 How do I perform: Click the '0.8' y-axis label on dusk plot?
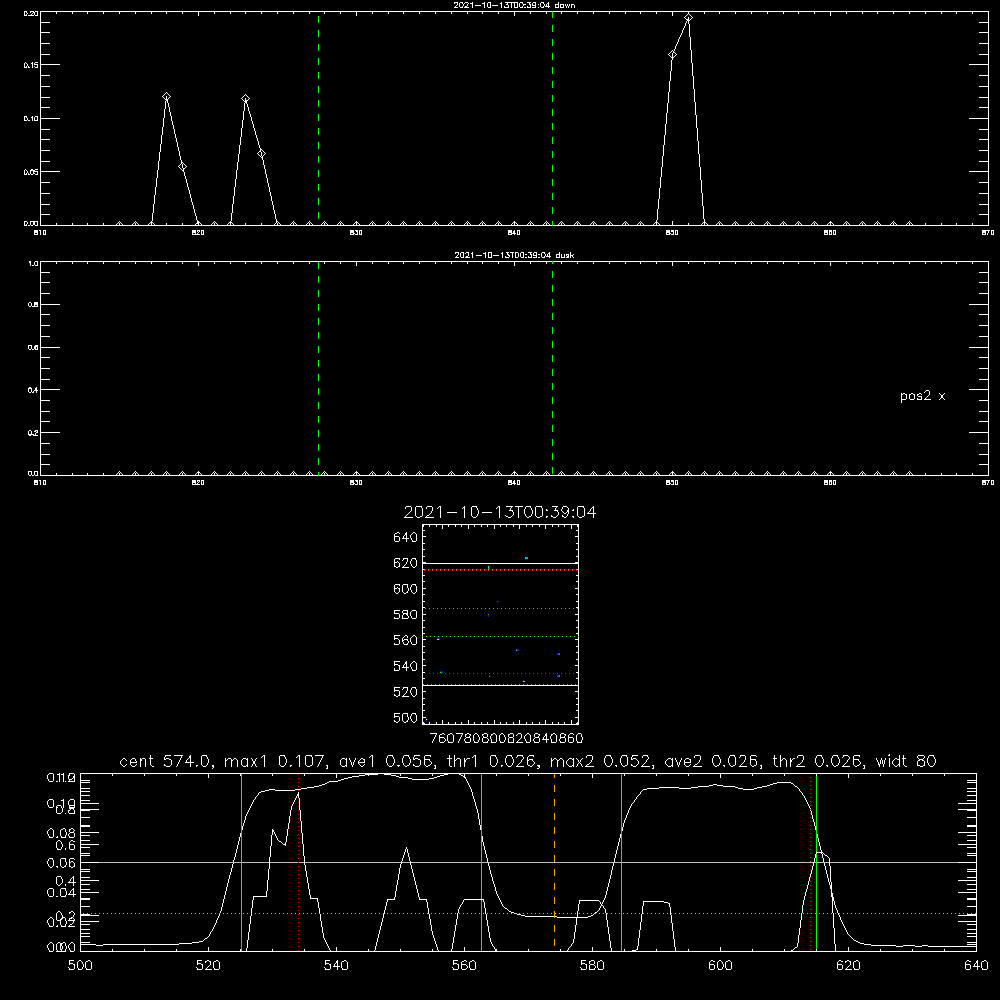(x=33, y=305)
